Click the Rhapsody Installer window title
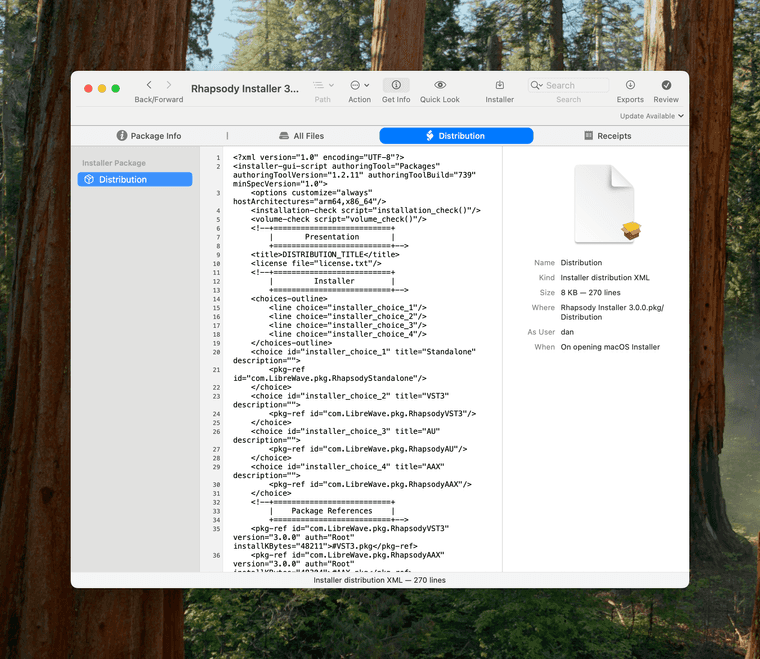This screenshot has height=659, width=760. (x=245, y=89)
